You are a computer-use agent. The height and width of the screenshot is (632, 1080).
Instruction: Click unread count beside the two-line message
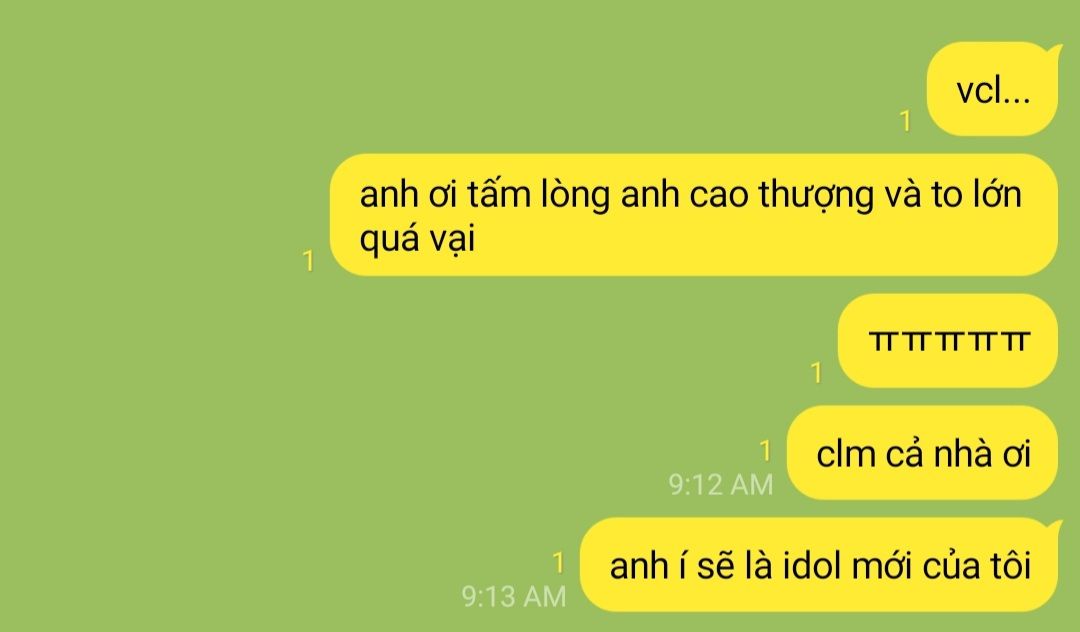pyautogui.click(x=309, y=261)
